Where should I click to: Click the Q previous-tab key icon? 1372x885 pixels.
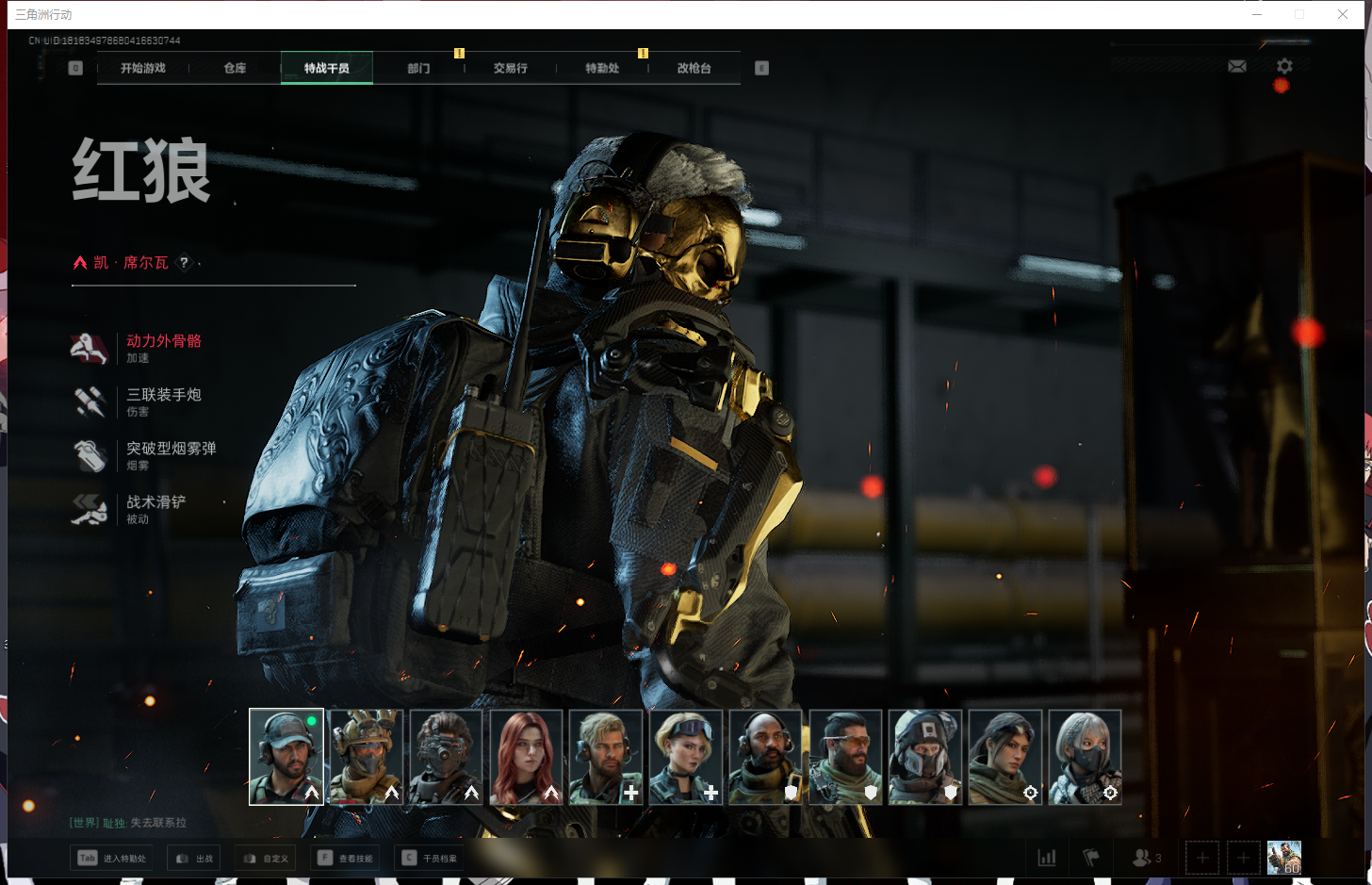(76, 68)
